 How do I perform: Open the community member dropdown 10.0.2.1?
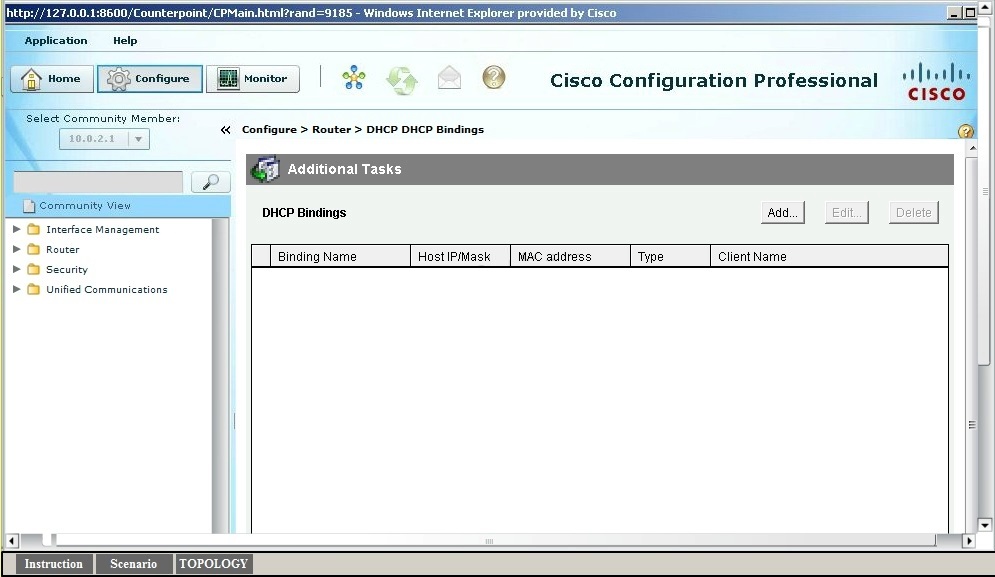click(104, 138)
